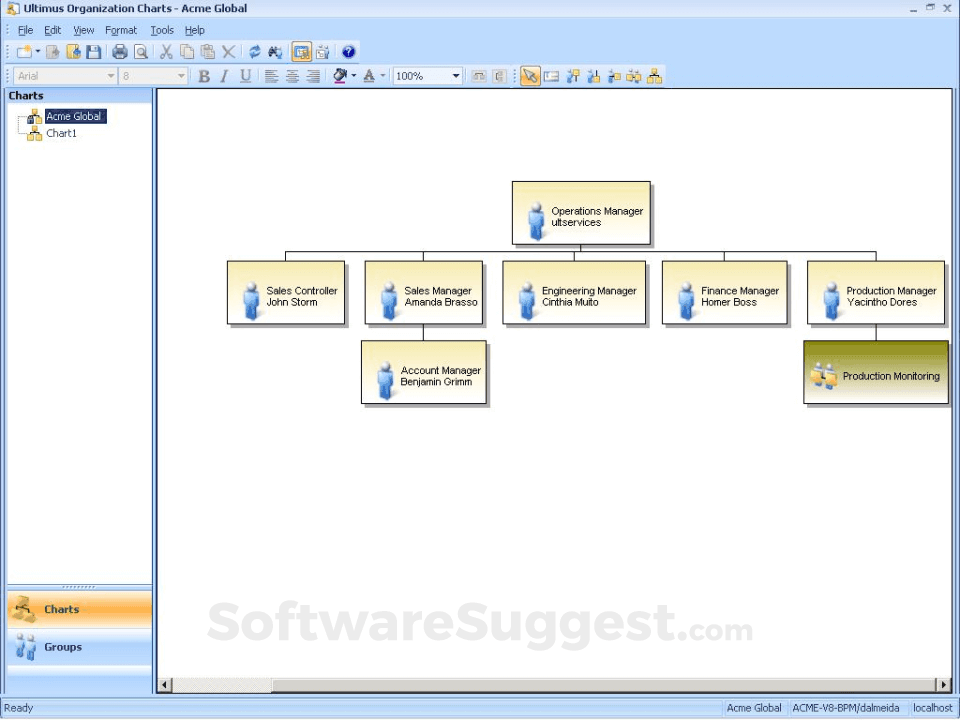Click the Cut scissors icon

pos(166,52)
